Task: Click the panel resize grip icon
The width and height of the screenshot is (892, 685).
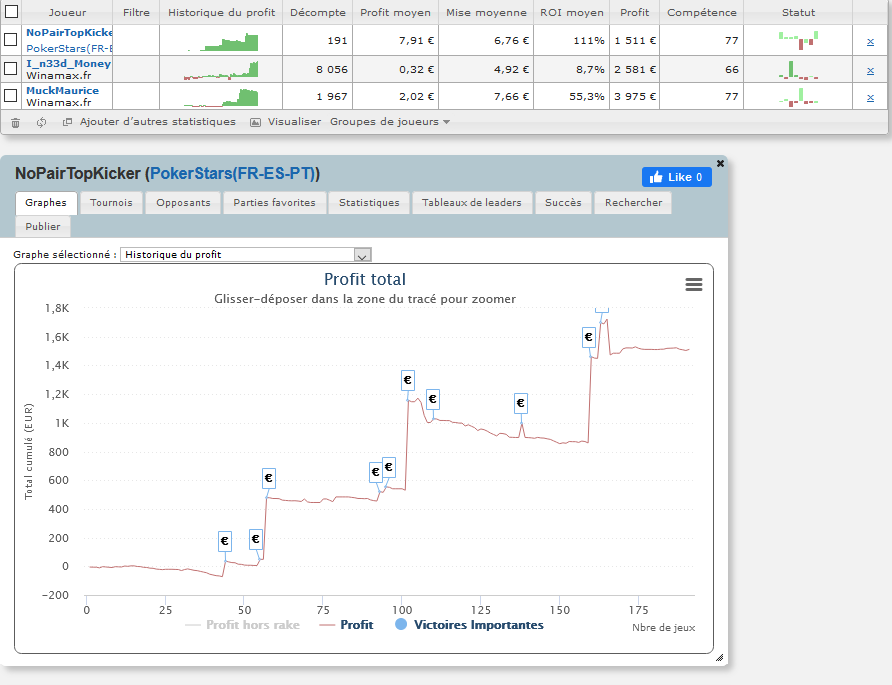Action: pos(719,658)
